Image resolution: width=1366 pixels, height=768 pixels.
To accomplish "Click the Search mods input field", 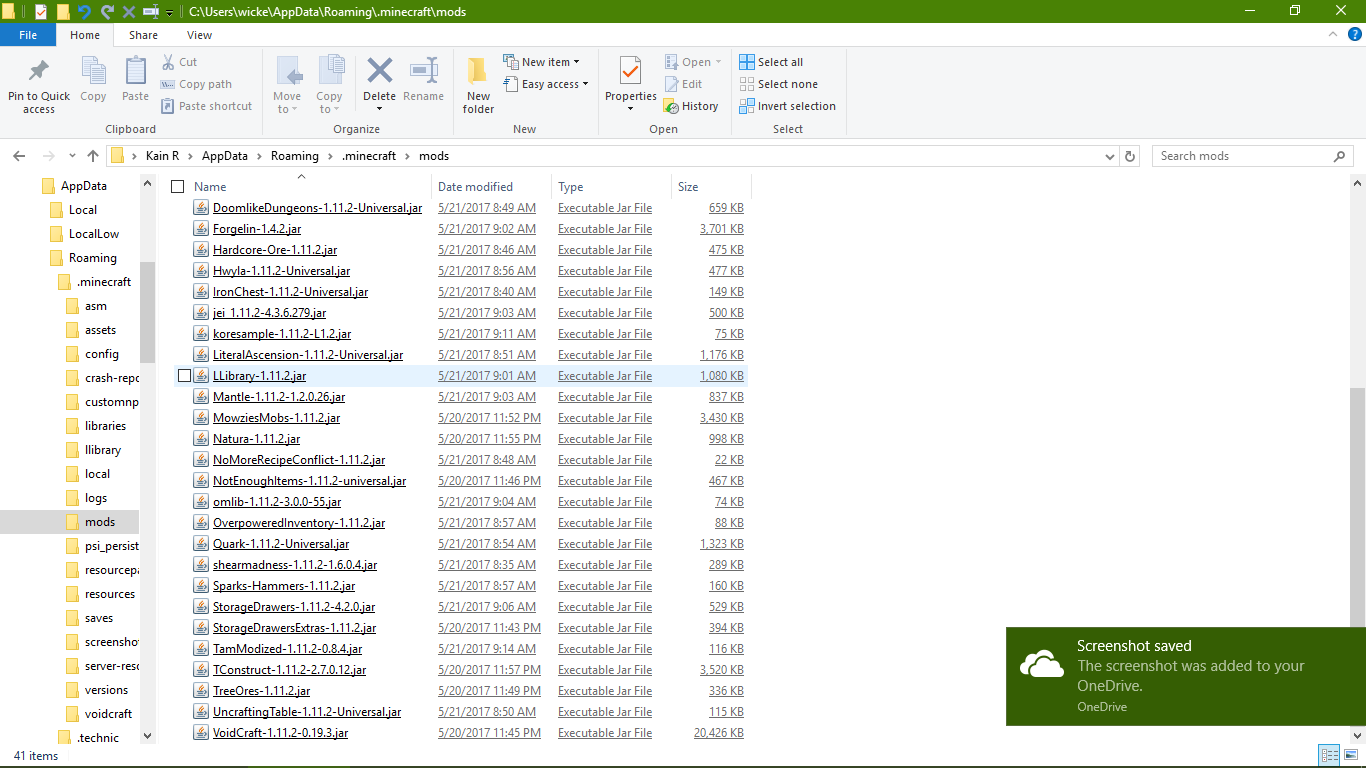I will pyautogui.click(x=1243, y=156).
